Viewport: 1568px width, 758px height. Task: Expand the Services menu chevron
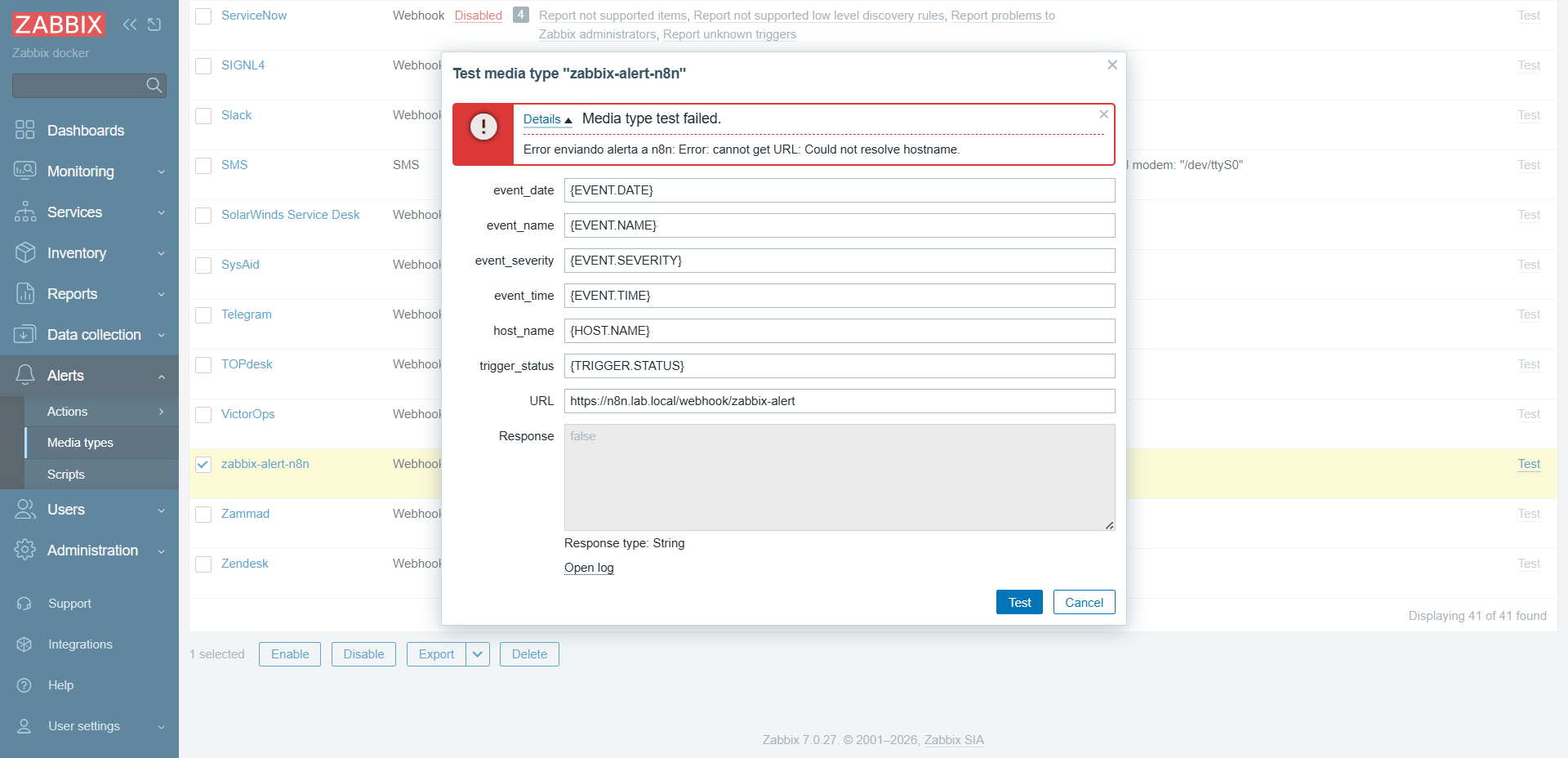click(161, 212)
